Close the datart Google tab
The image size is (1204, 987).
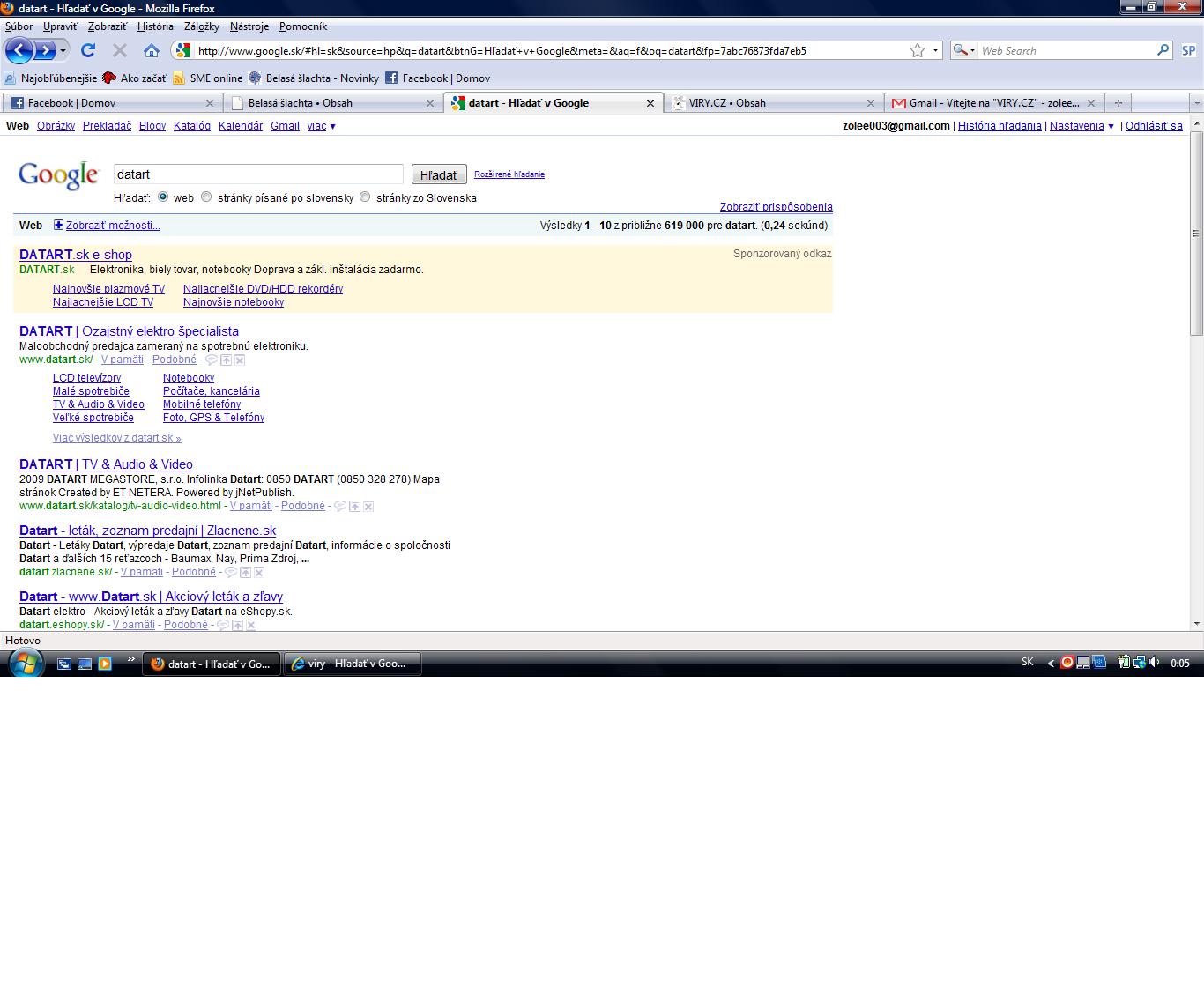650,103
